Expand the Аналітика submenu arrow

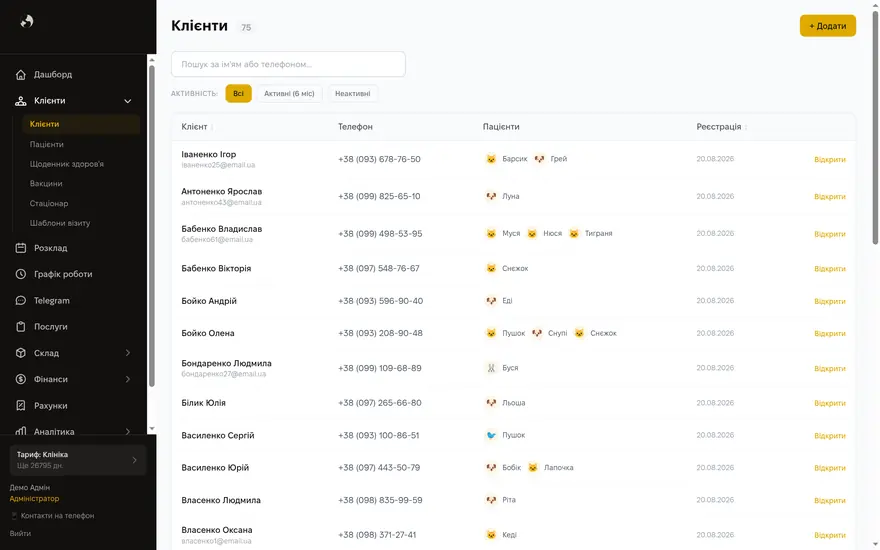(127, 432)
